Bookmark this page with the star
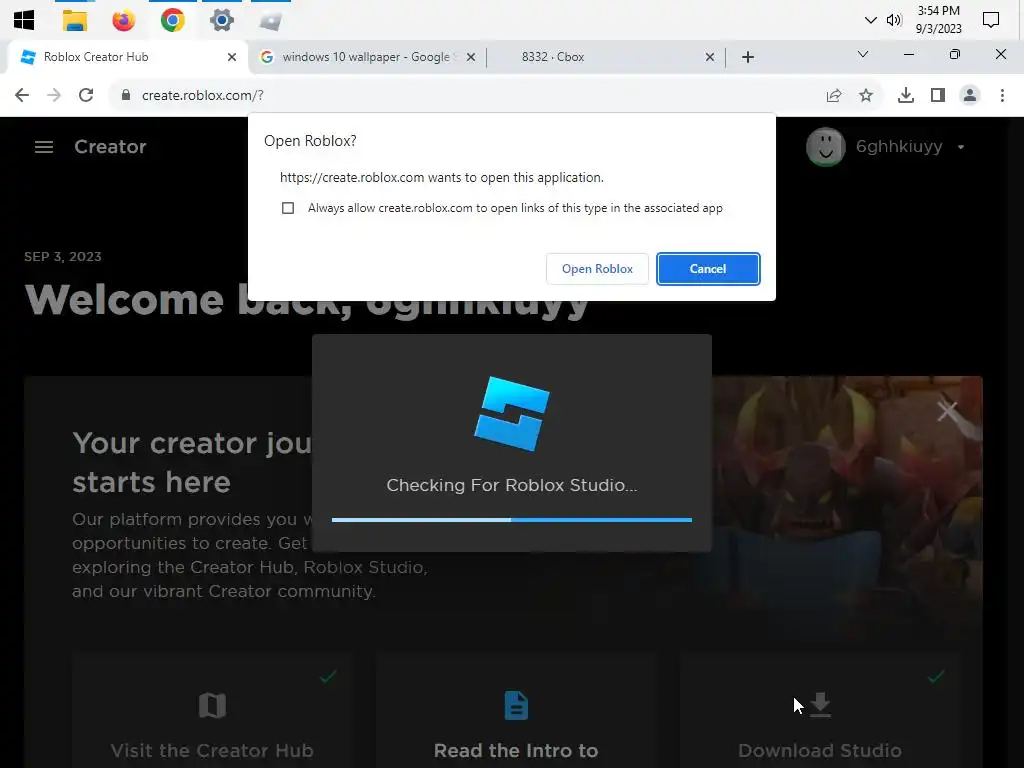The image size is (1024, 768). [866, 95]
